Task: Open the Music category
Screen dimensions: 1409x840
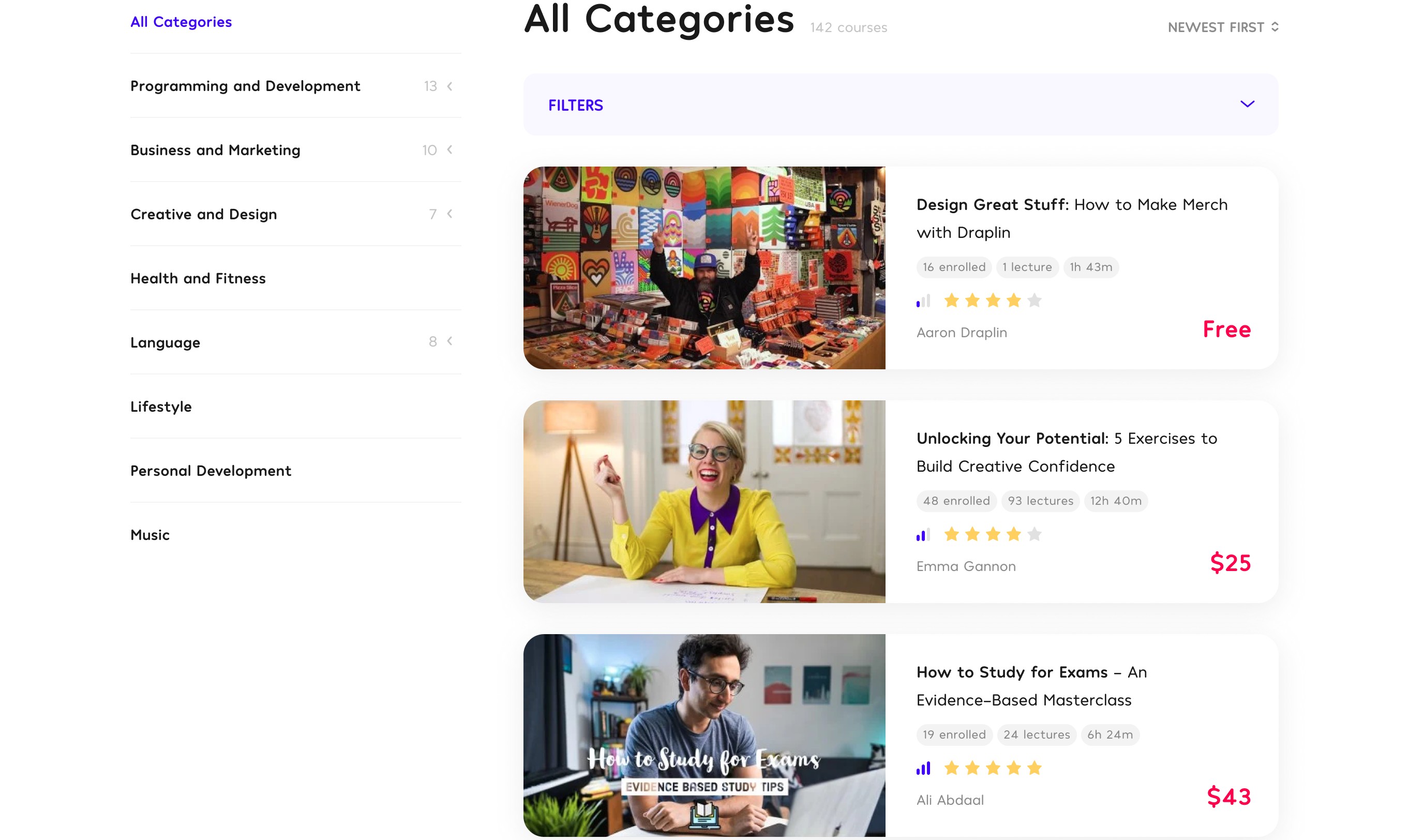Action: [x=150, y=535]
